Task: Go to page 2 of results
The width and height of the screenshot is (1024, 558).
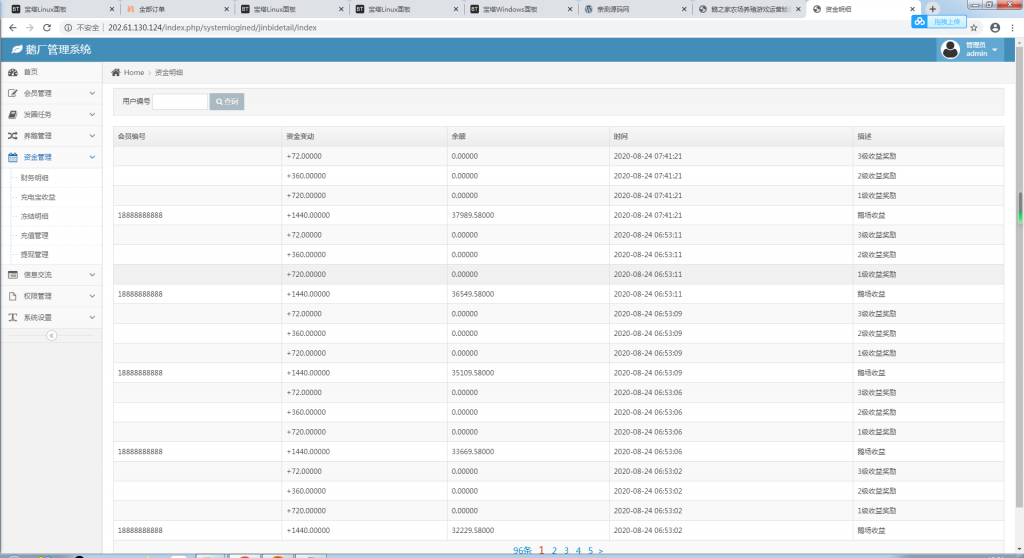Action: [x=554, y=550]
